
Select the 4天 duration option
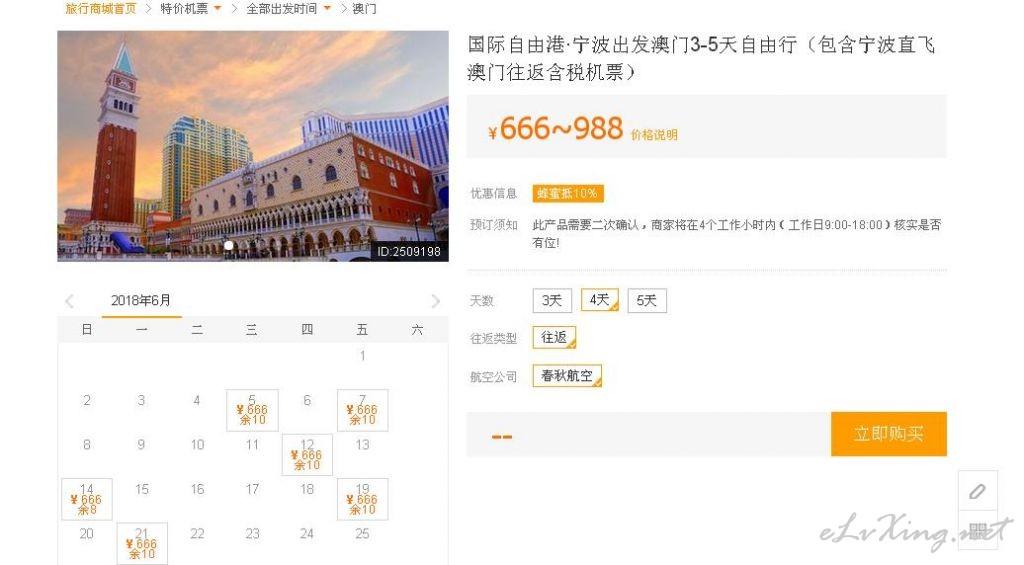click(600, 300)
